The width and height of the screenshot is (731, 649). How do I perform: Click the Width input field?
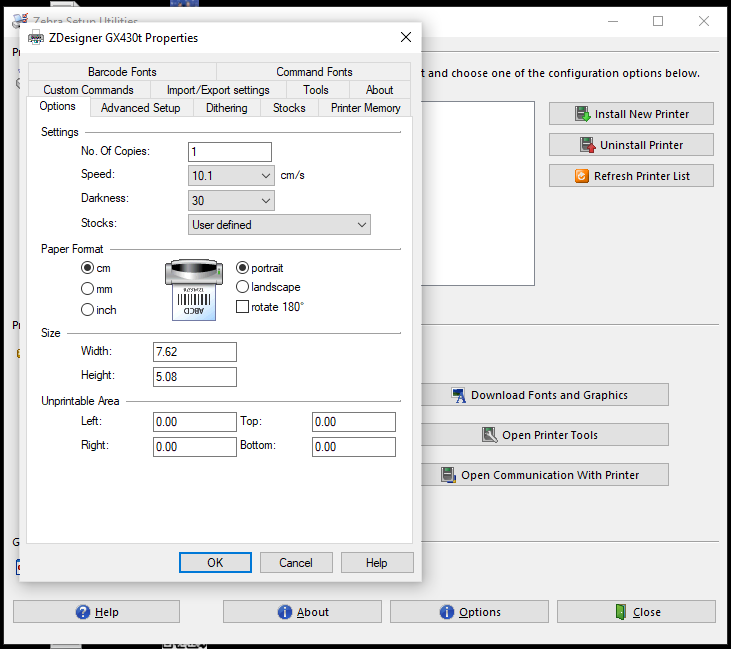[195, 352]
